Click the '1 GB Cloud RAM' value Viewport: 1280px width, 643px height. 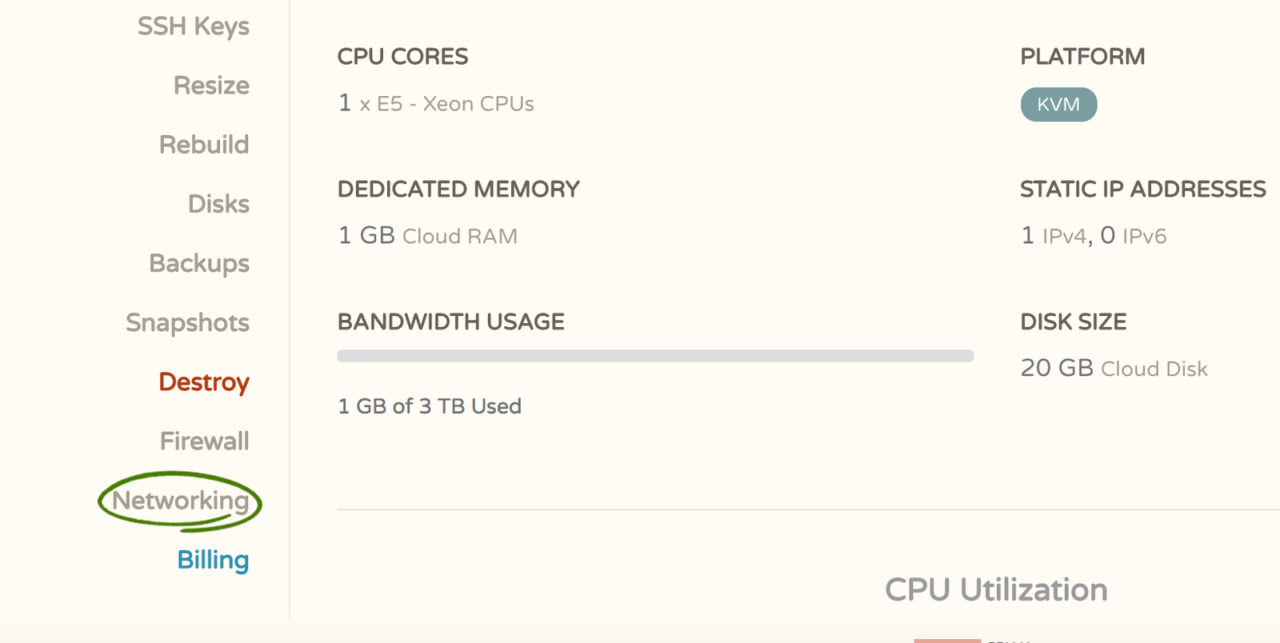tap(428, 236)
